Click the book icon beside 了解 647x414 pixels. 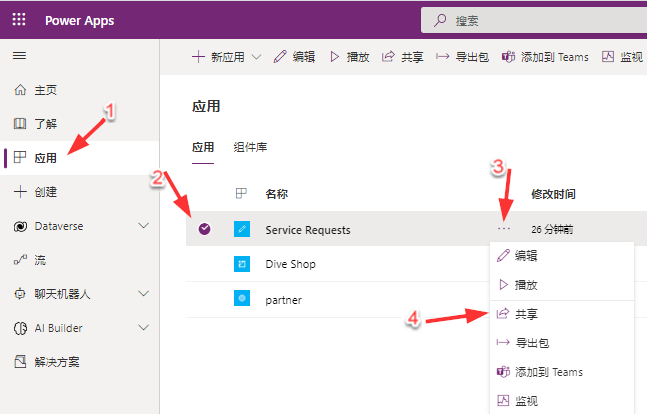[20, 123]
